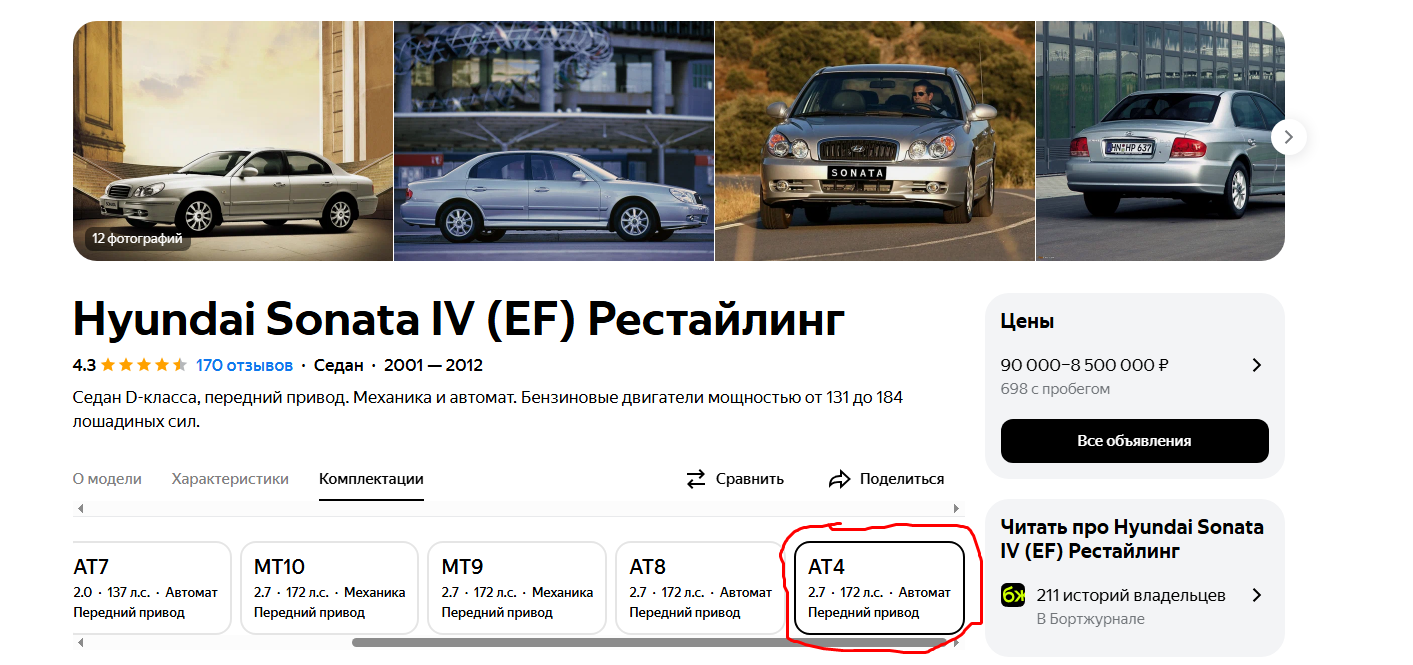Click the Читать про Hyundai Sonata heading

click(1132, 539)
